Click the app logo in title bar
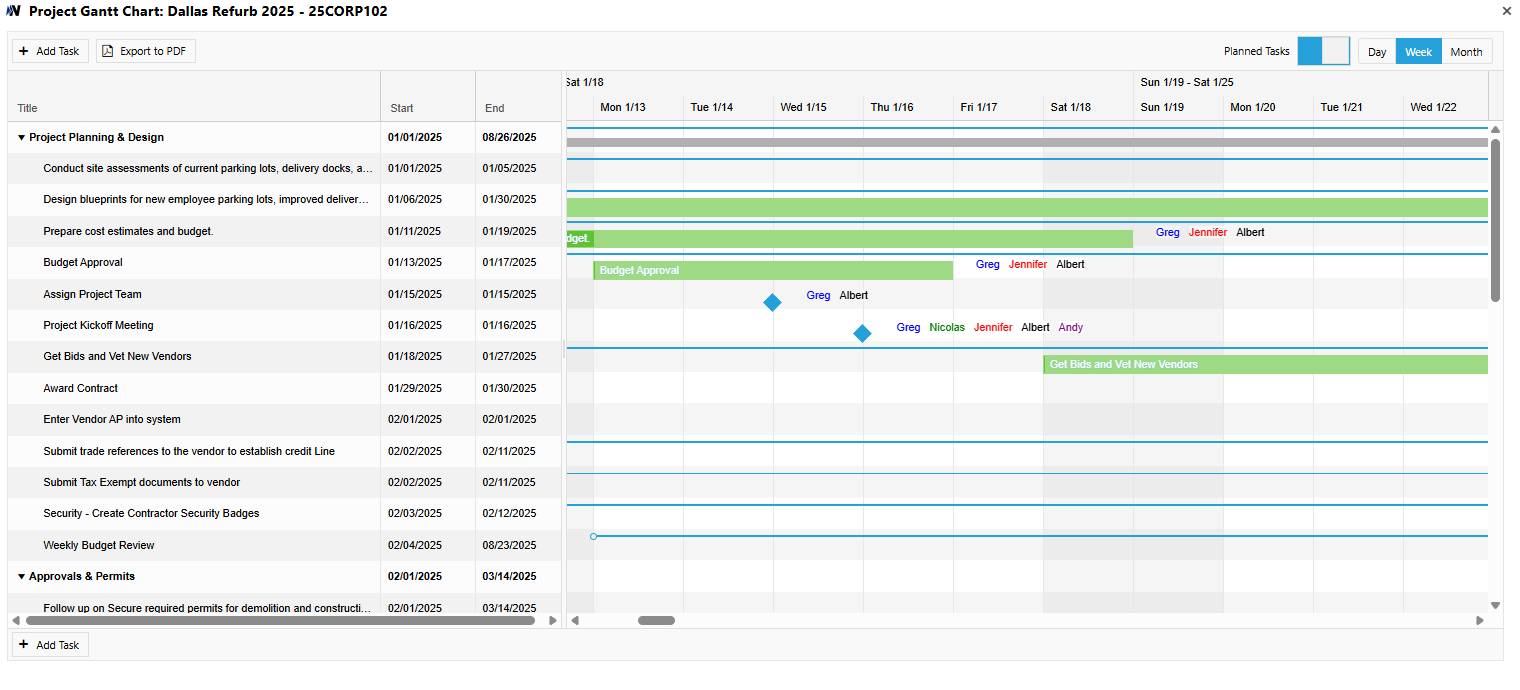The height and width of the screenshot is (690, 1520). pos(14,11)
